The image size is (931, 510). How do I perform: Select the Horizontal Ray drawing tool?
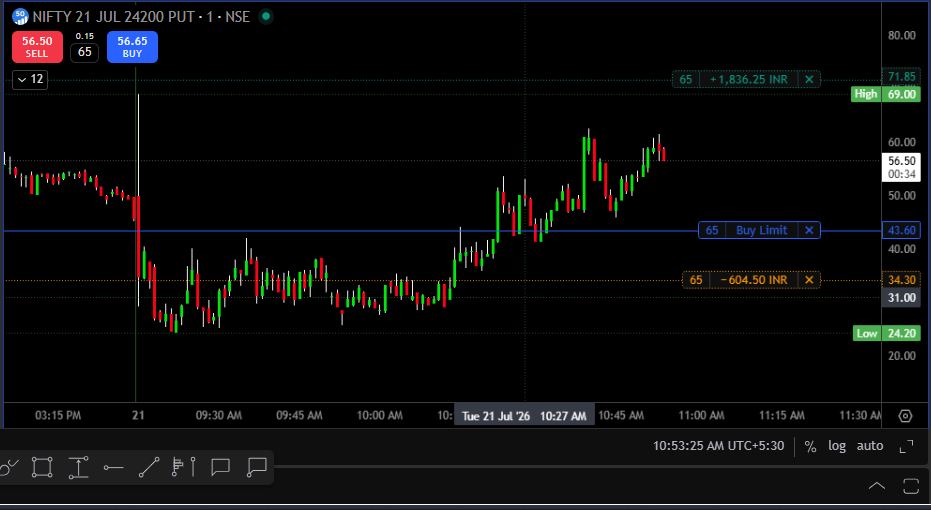(x=113, y=467)
